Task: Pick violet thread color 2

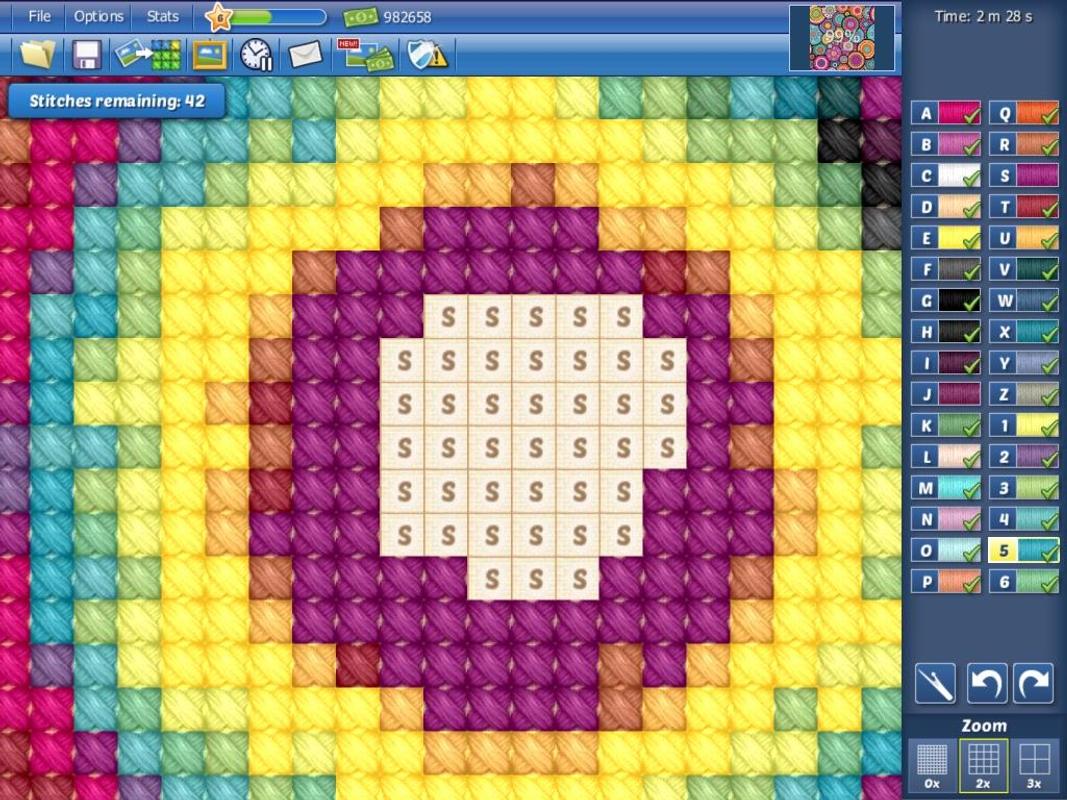Action: pos(1023,456)
